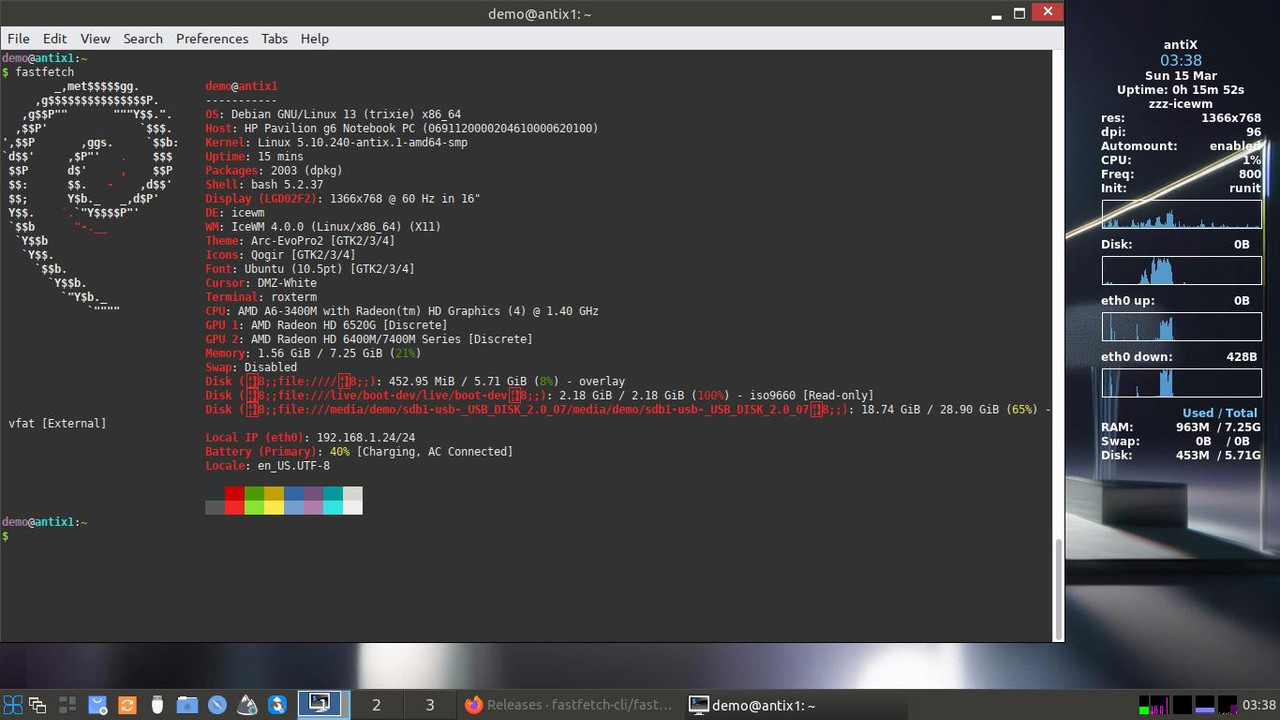Switch to workspace 3
Image resolution: width=1280 pixels, height=720 pixels.
tap(430, 705)
